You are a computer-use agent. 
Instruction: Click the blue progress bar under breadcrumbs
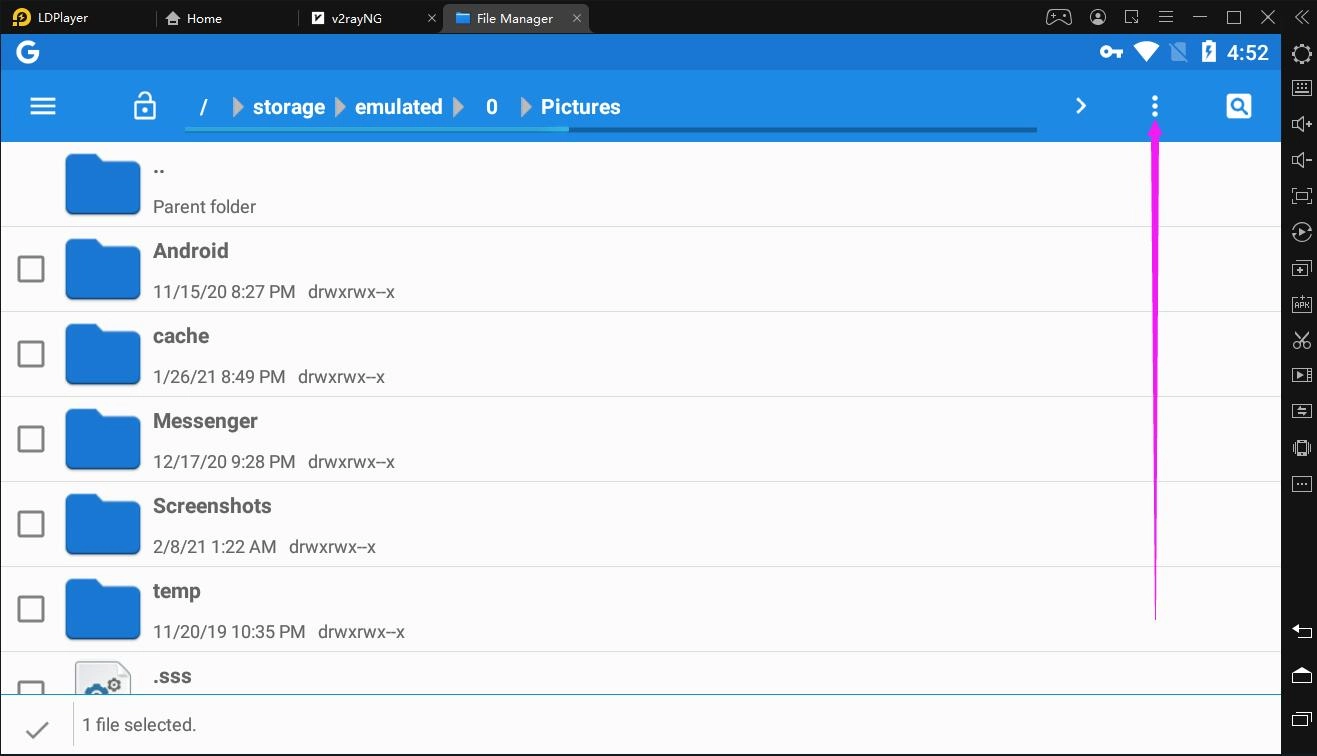(610, 130)
